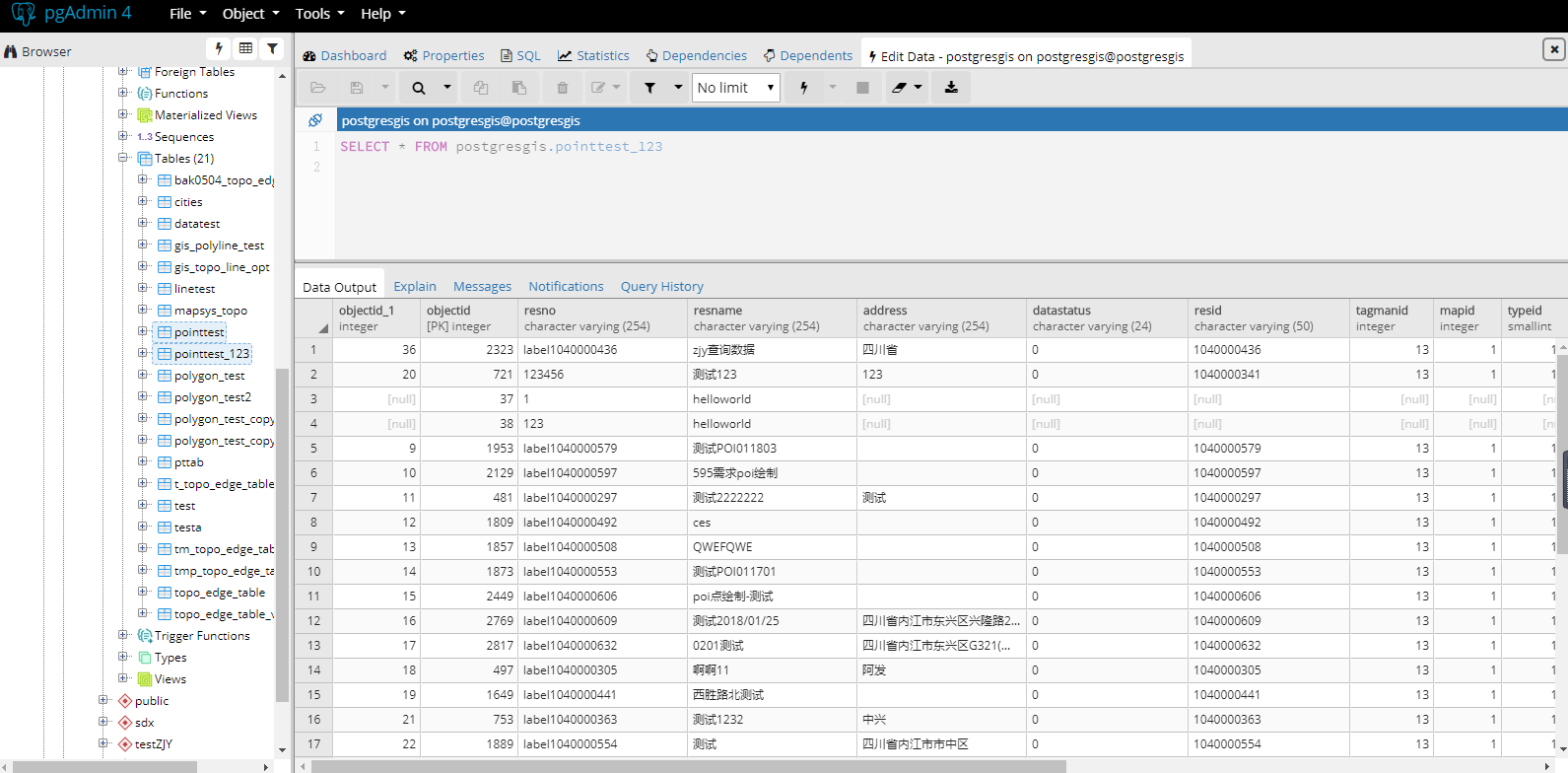This screenshot has height=773, width=1568.
Task: Click the Edit pencil icon
Action: point(598,88)
